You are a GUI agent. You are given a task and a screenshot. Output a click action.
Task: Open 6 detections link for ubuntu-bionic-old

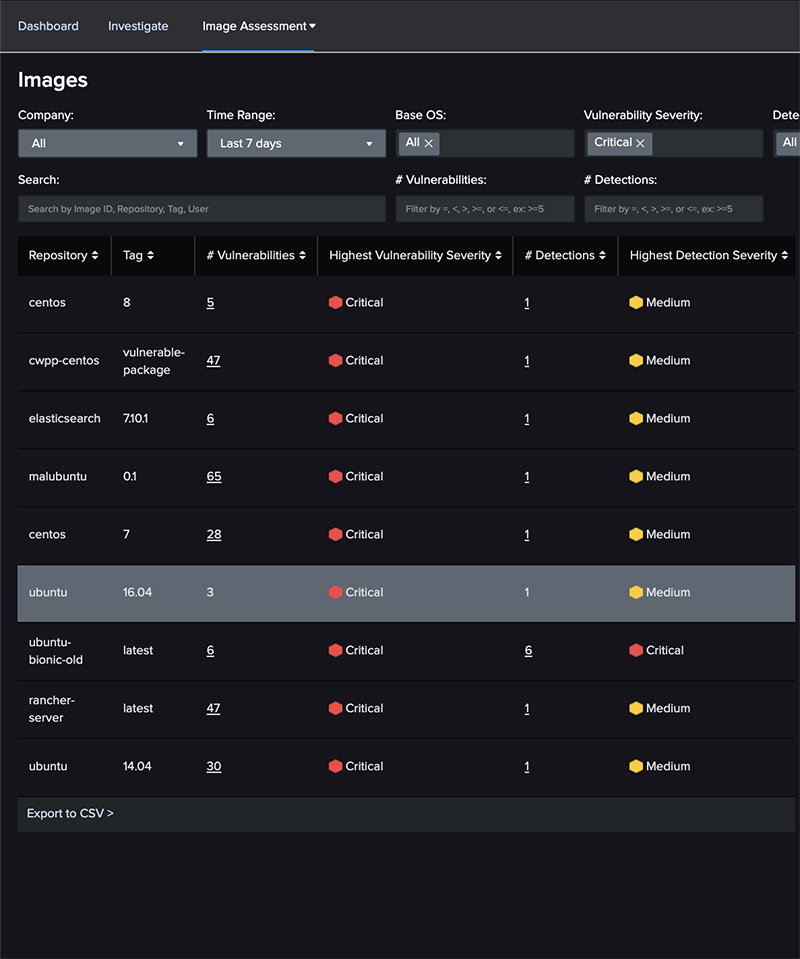(528, 651)
